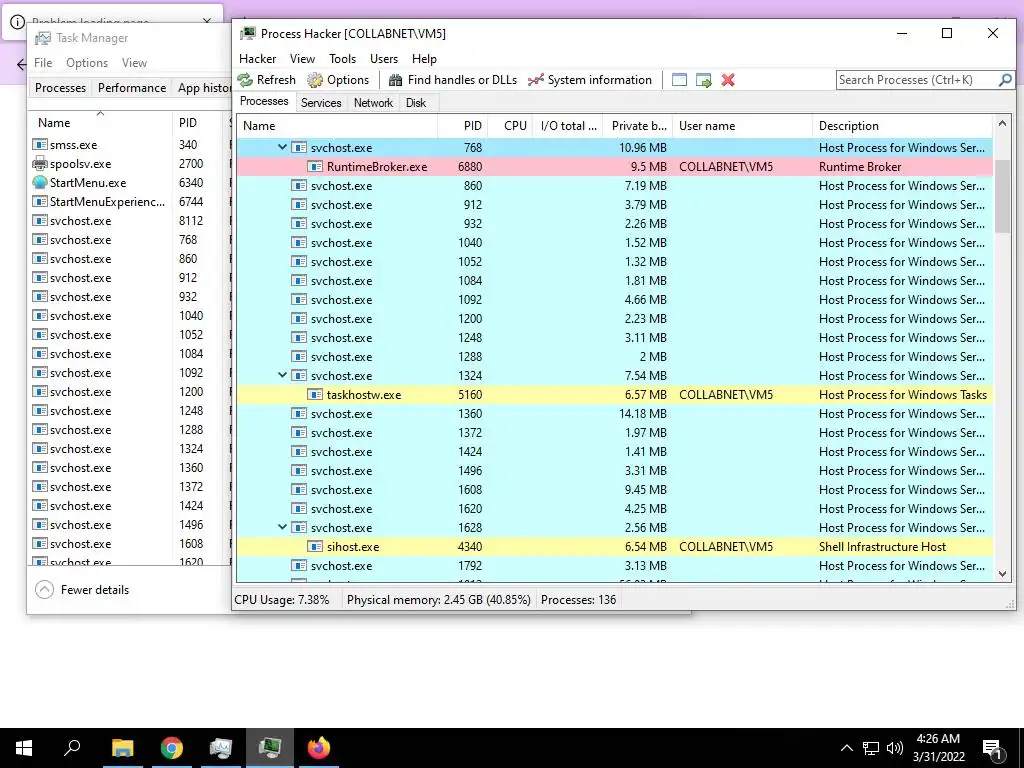Open Task Manager Performance tab
Viewport: 1024px width, 768px height.
tap(132, 88)
